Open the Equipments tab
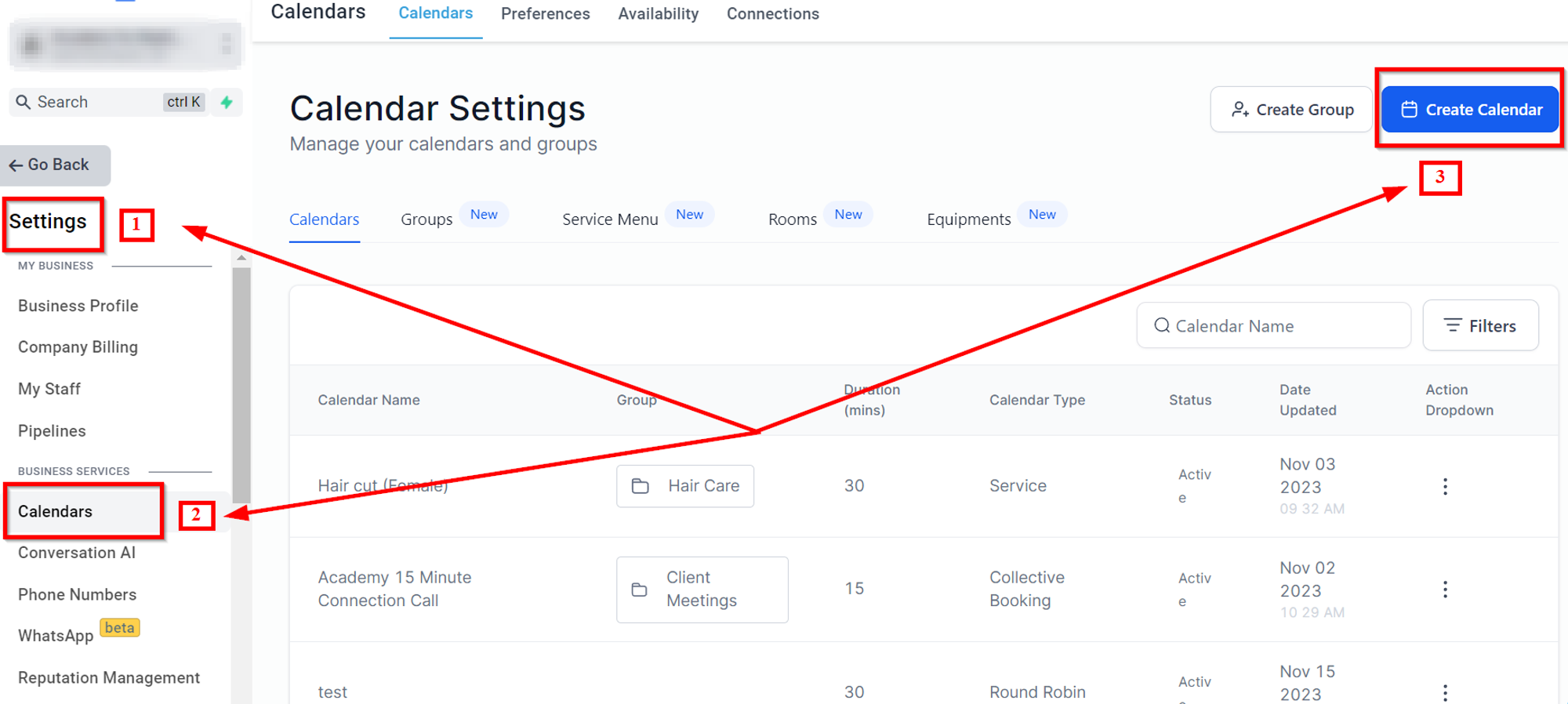 [969, 220]
